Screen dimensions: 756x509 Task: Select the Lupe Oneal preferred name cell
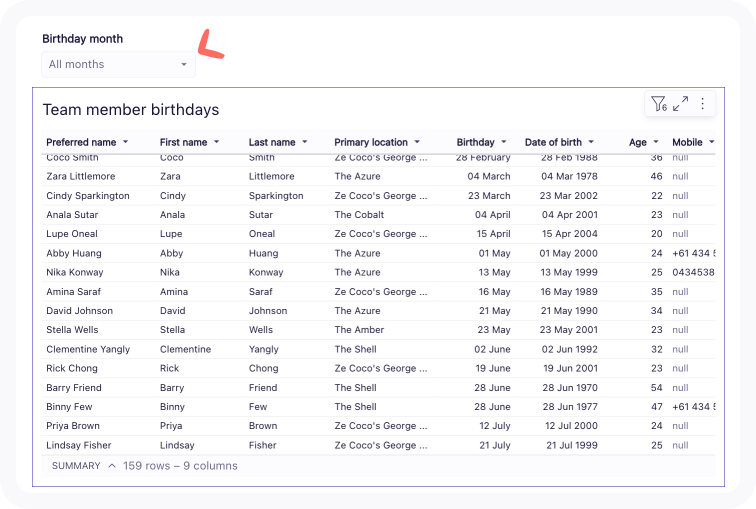coord(72,234)
